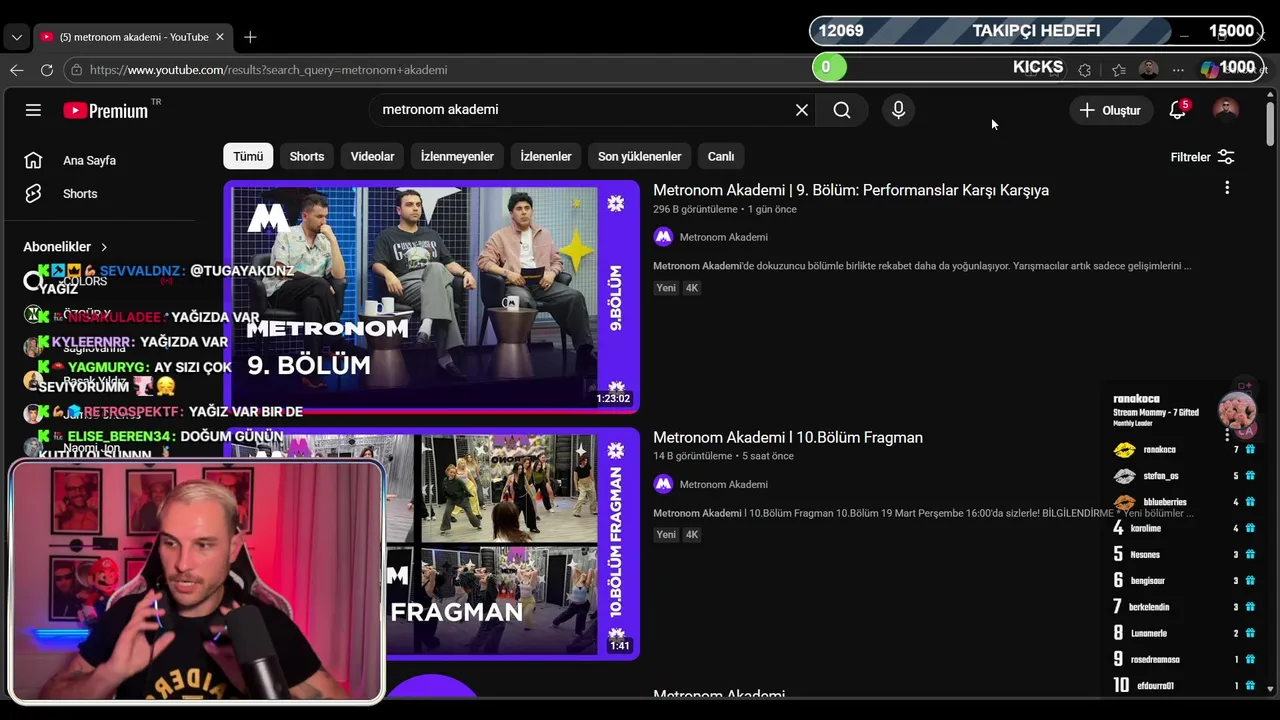Expand the Abonelikler section chevron
The width and height of the screenshot is (1280, 720).
[x=104, y=247]
